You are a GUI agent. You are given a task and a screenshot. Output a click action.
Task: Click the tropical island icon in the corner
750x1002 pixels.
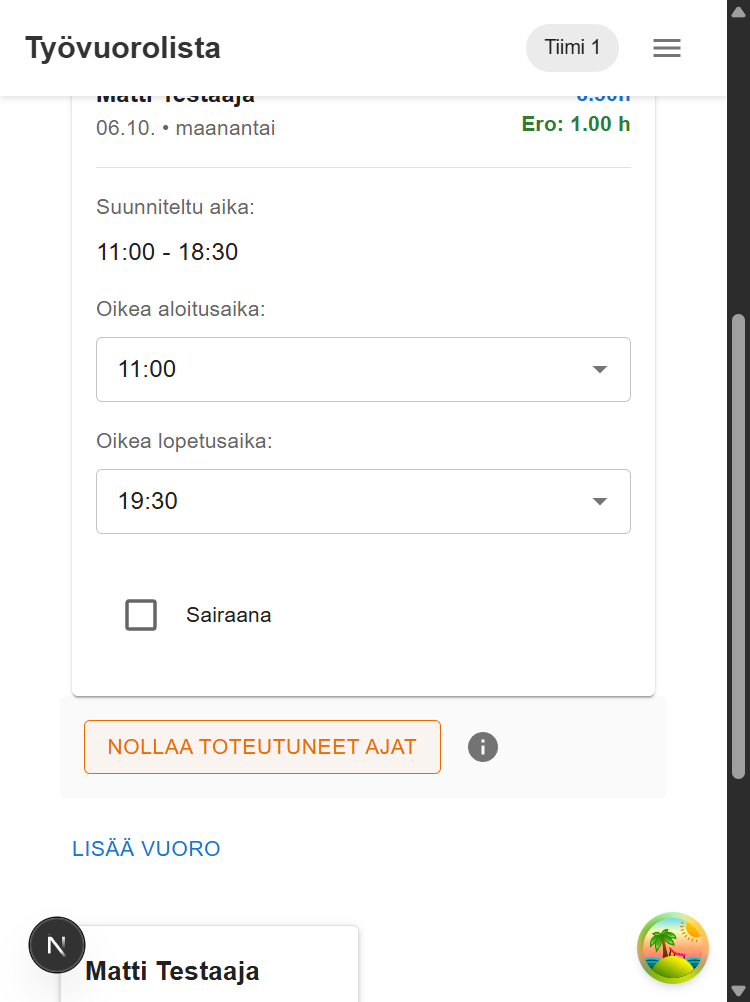click(672, 948)
